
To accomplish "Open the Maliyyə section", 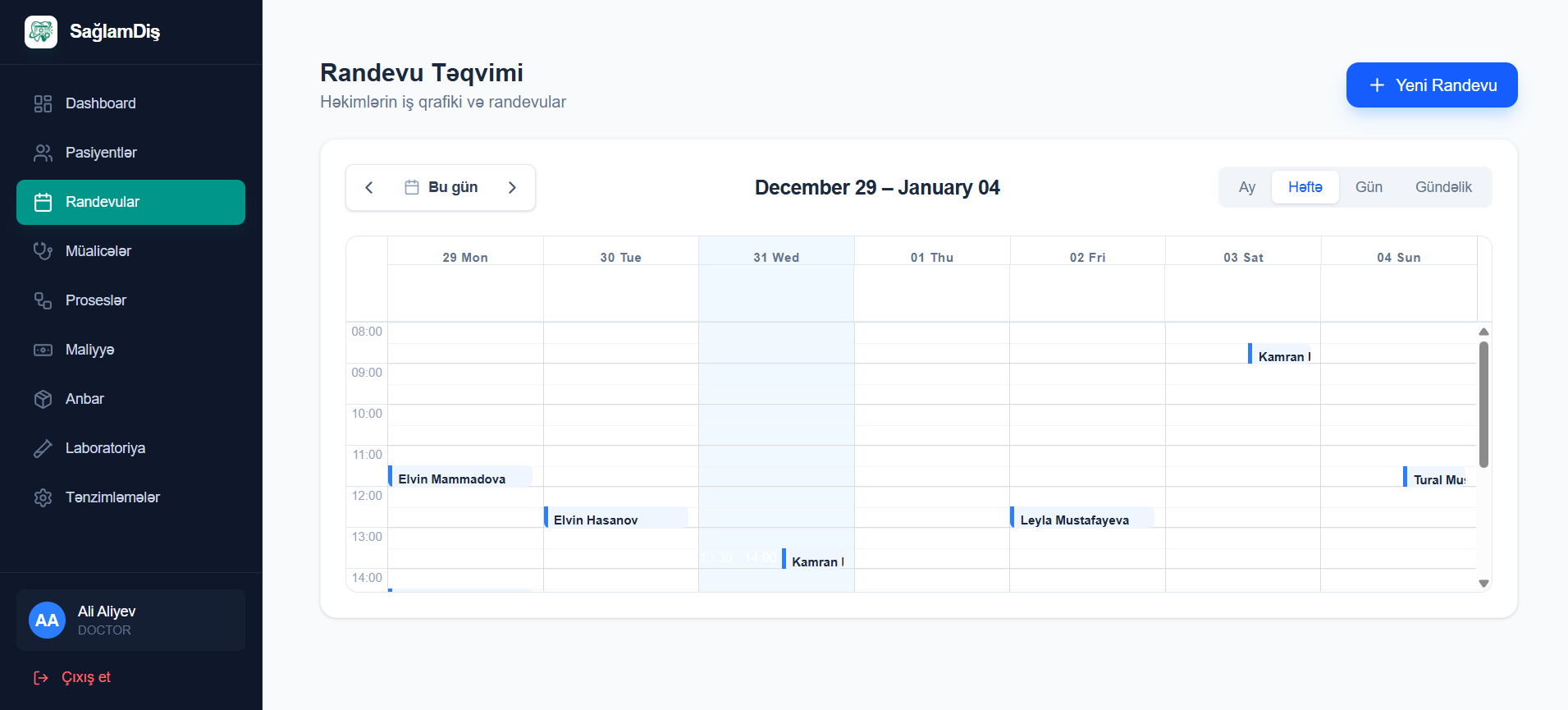I will [x=130, y=350].
